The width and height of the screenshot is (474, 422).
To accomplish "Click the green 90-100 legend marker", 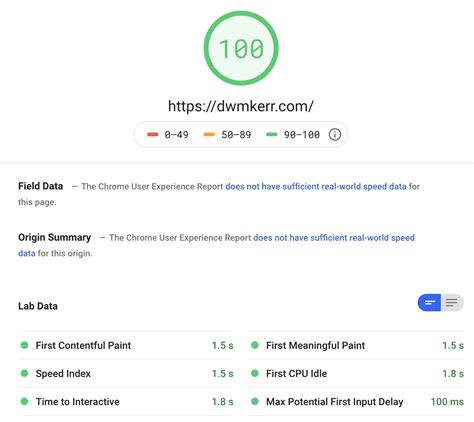I will [x=272, y=134].
